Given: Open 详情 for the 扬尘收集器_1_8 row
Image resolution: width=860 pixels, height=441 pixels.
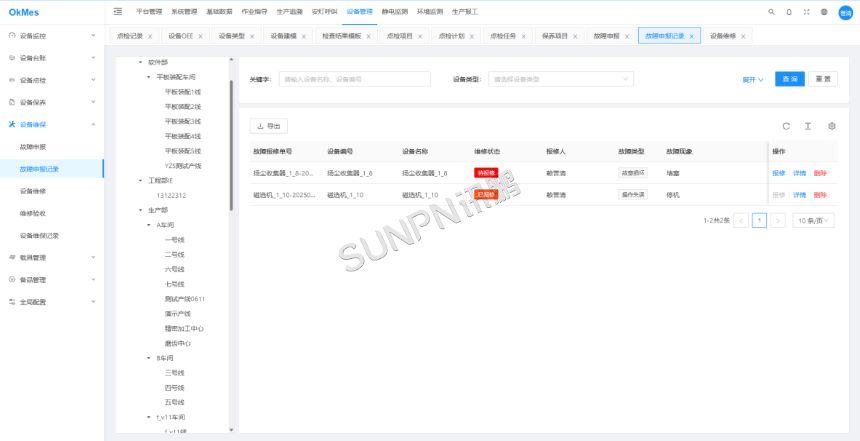Looking at the screenshot, I should point(800,173).
